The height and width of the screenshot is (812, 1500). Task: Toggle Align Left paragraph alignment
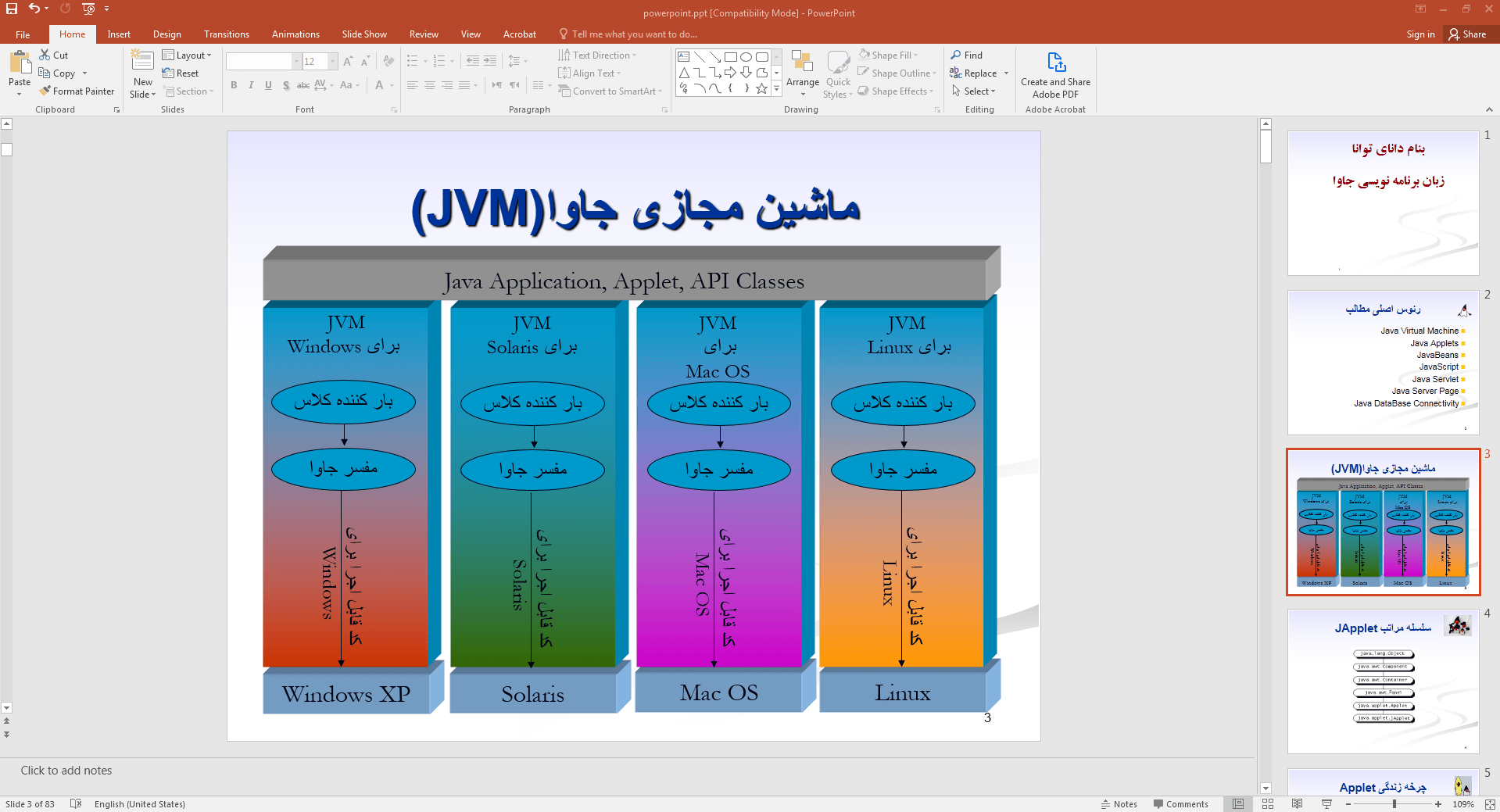point(413,85)
